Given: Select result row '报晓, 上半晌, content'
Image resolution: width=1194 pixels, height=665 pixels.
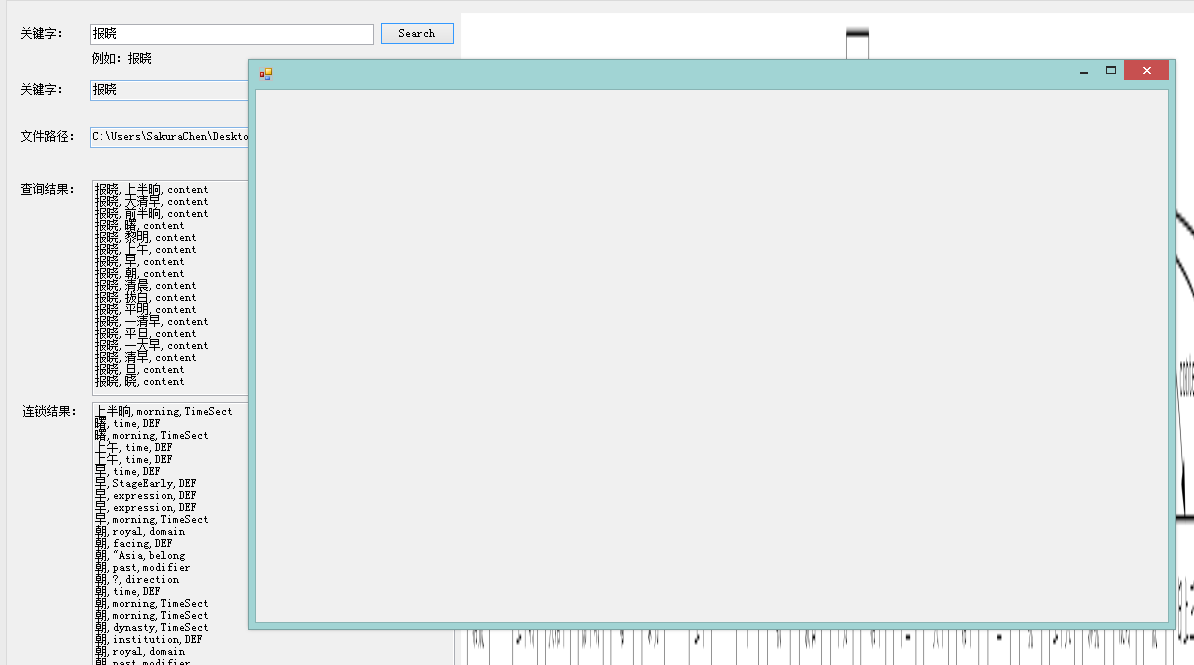Looking at the screenshot, I should (152, 190).
